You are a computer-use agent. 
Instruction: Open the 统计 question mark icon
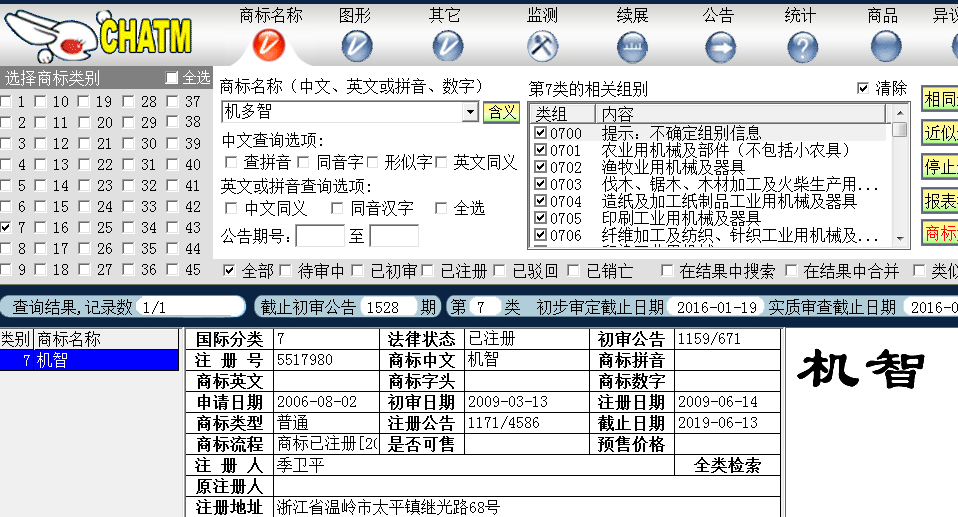[x=803, y=47]
